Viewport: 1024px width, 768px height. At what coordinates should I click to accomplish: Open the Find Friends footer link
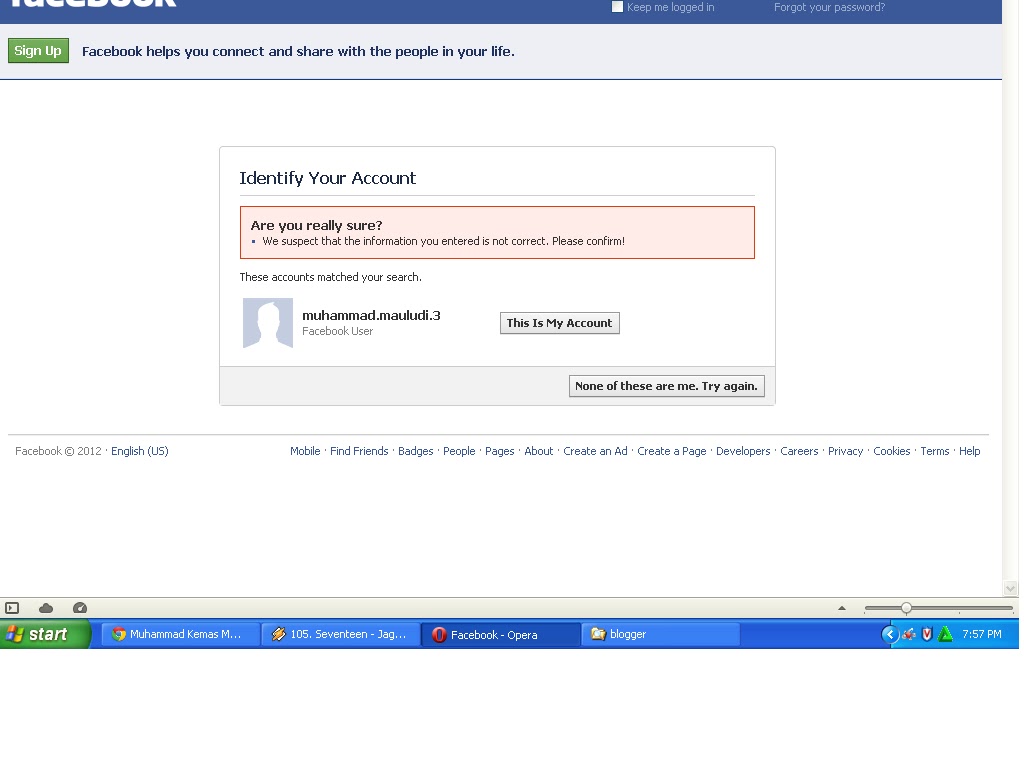tap(359, 451)
